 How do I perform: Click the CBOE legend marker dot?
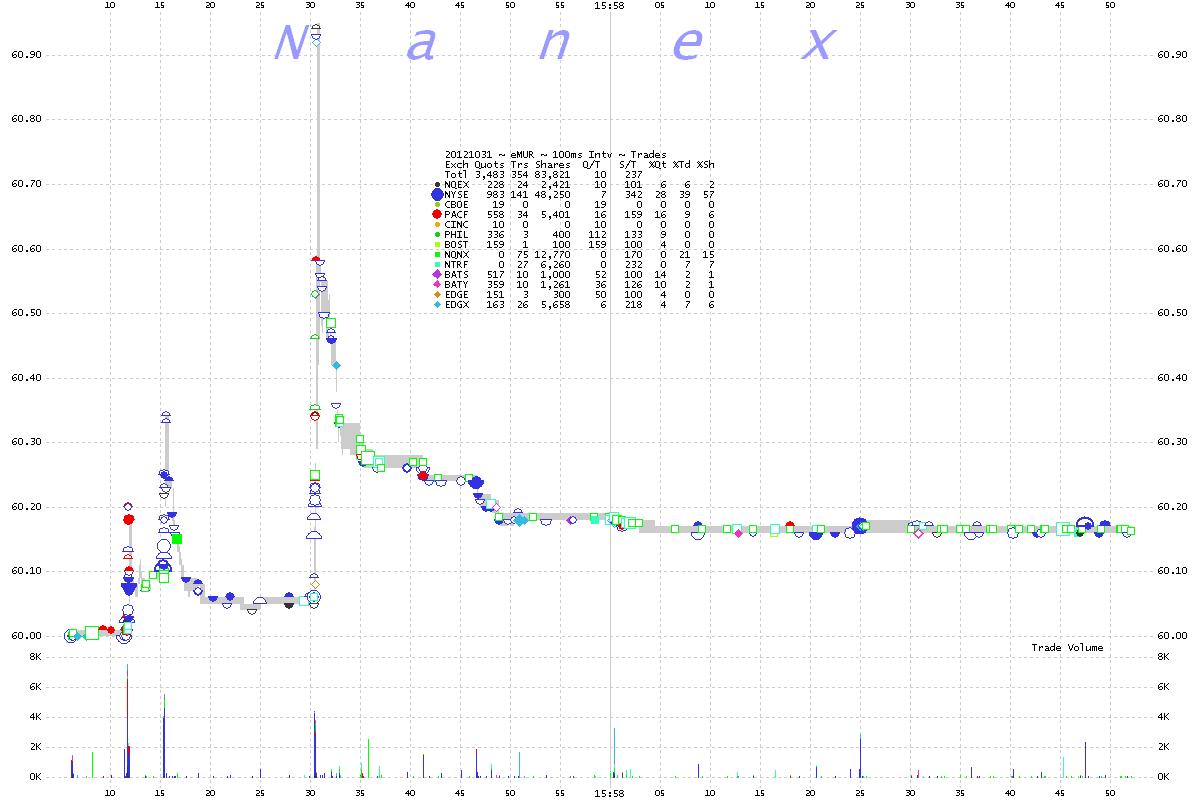[437, 205]
